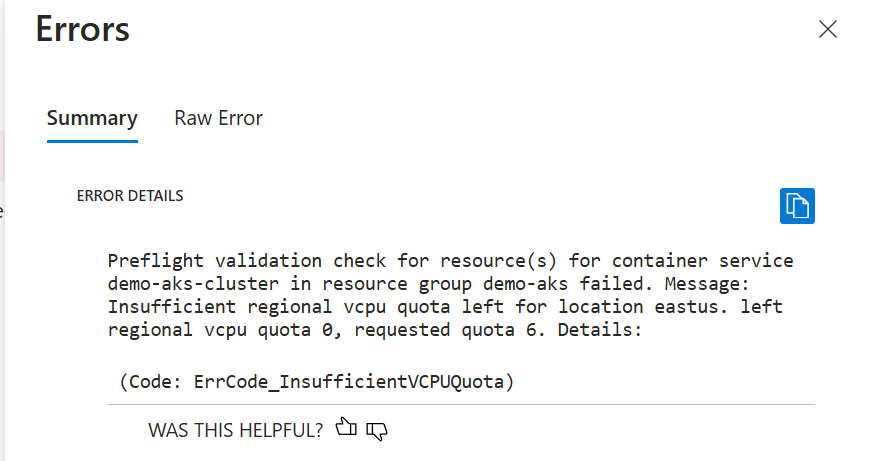Screen dimensions: 873x461
Task: Click the word Preflight in the message
Action: point(156,261)
